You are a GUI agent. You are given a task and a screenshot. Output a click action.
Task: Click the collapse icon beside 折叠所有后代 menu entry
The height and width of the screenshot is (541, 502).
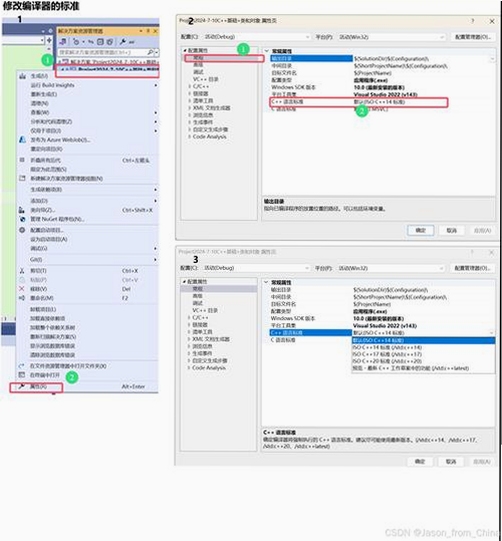(22, 160)
